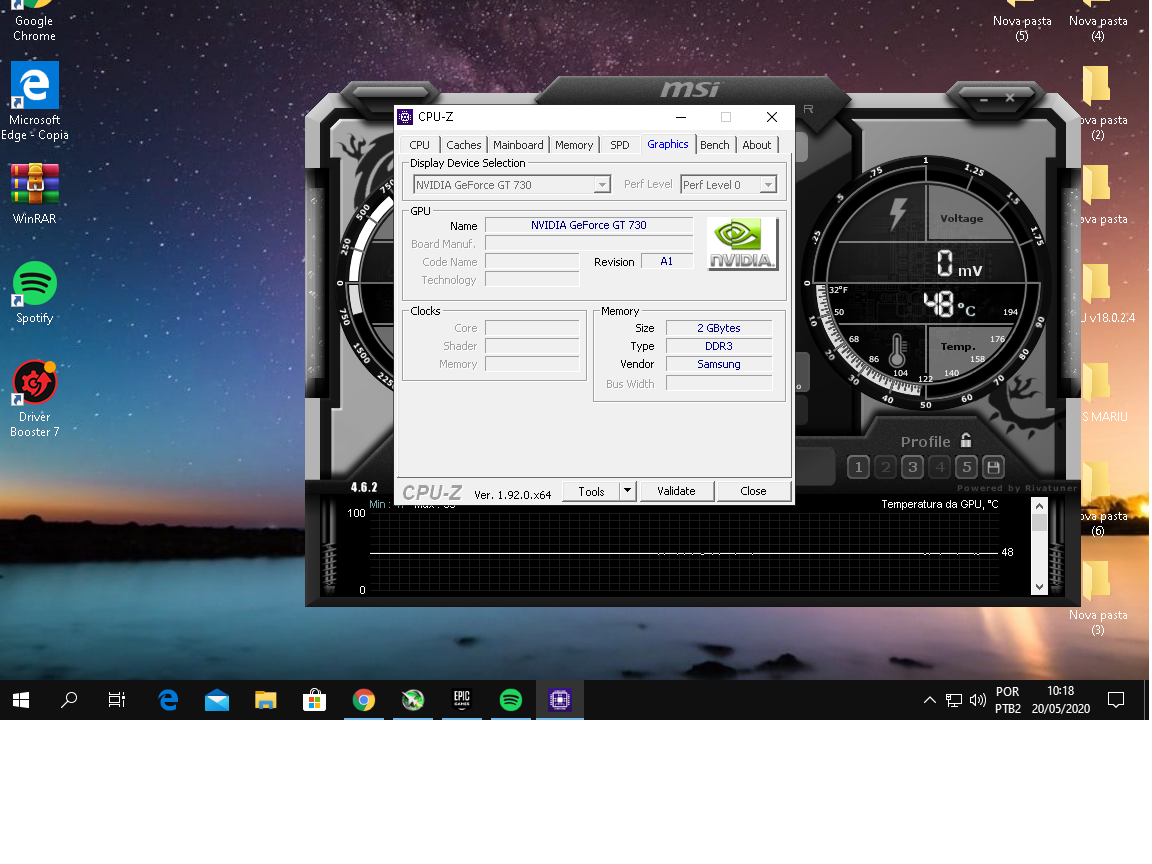
Task: Switch to Chrome on taskbar
Action: pyautogui.click(x=364, y=700)
